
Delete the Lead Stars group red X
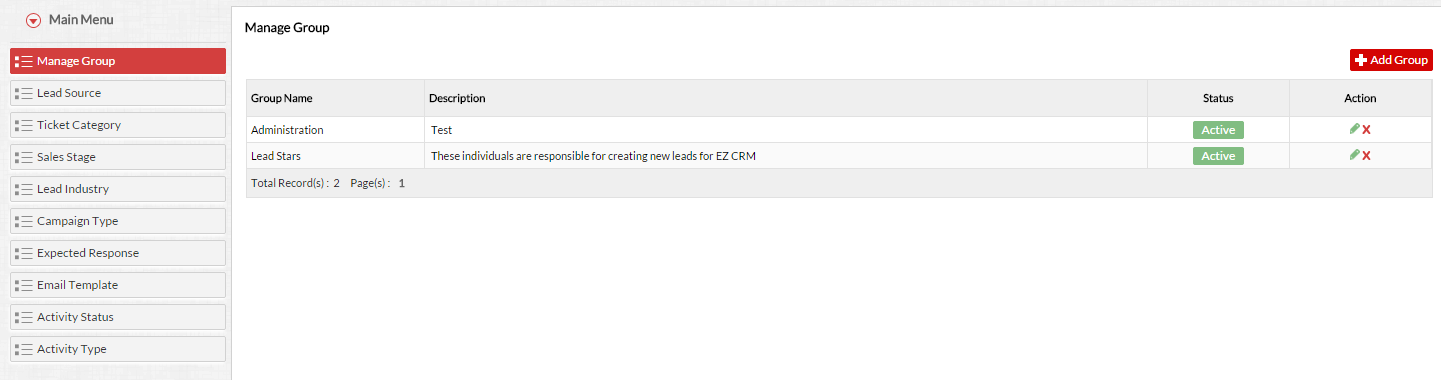click(x=1366, y=156)
